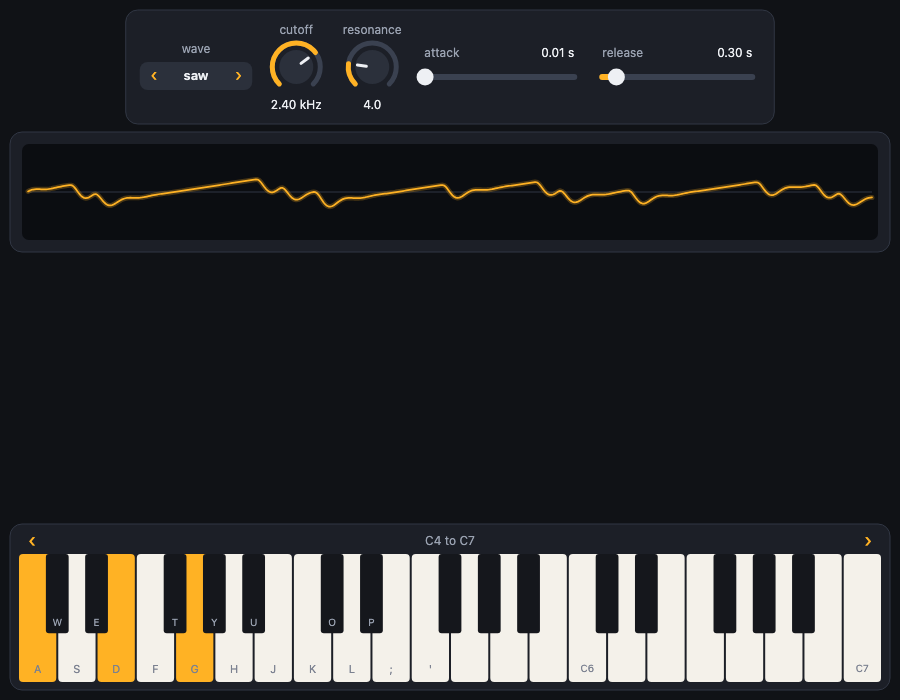900x700 pixels.
Task: Play the black key labeled T
Action: pos(175,593)
